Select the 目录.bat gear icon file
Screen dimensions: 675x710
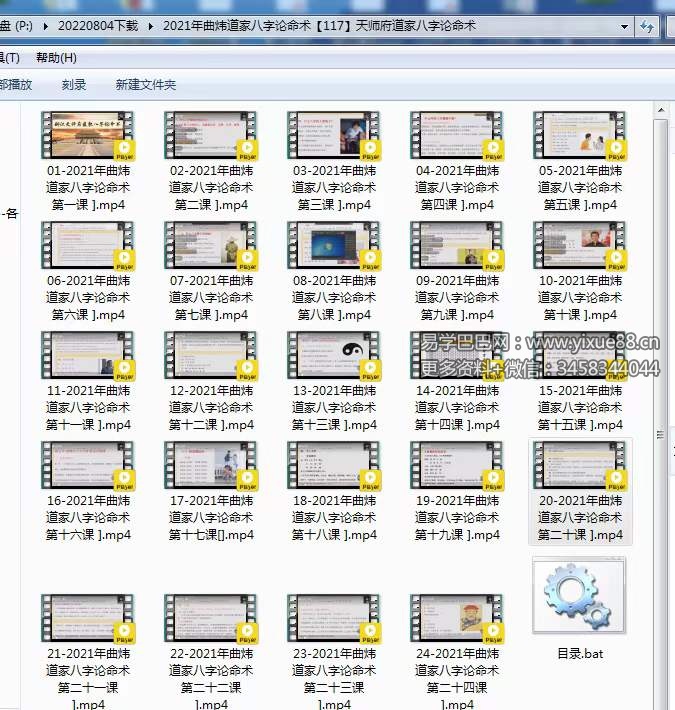(579, 595)
